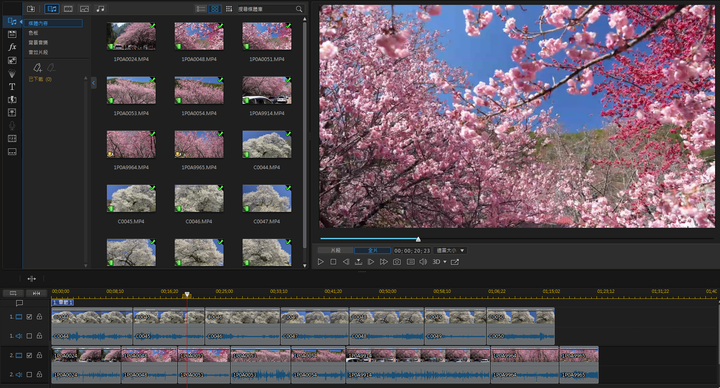Viewport: 720px width, 388px height.
Task: Open the Voice-Over microphone room
Action: pos(12,125)
